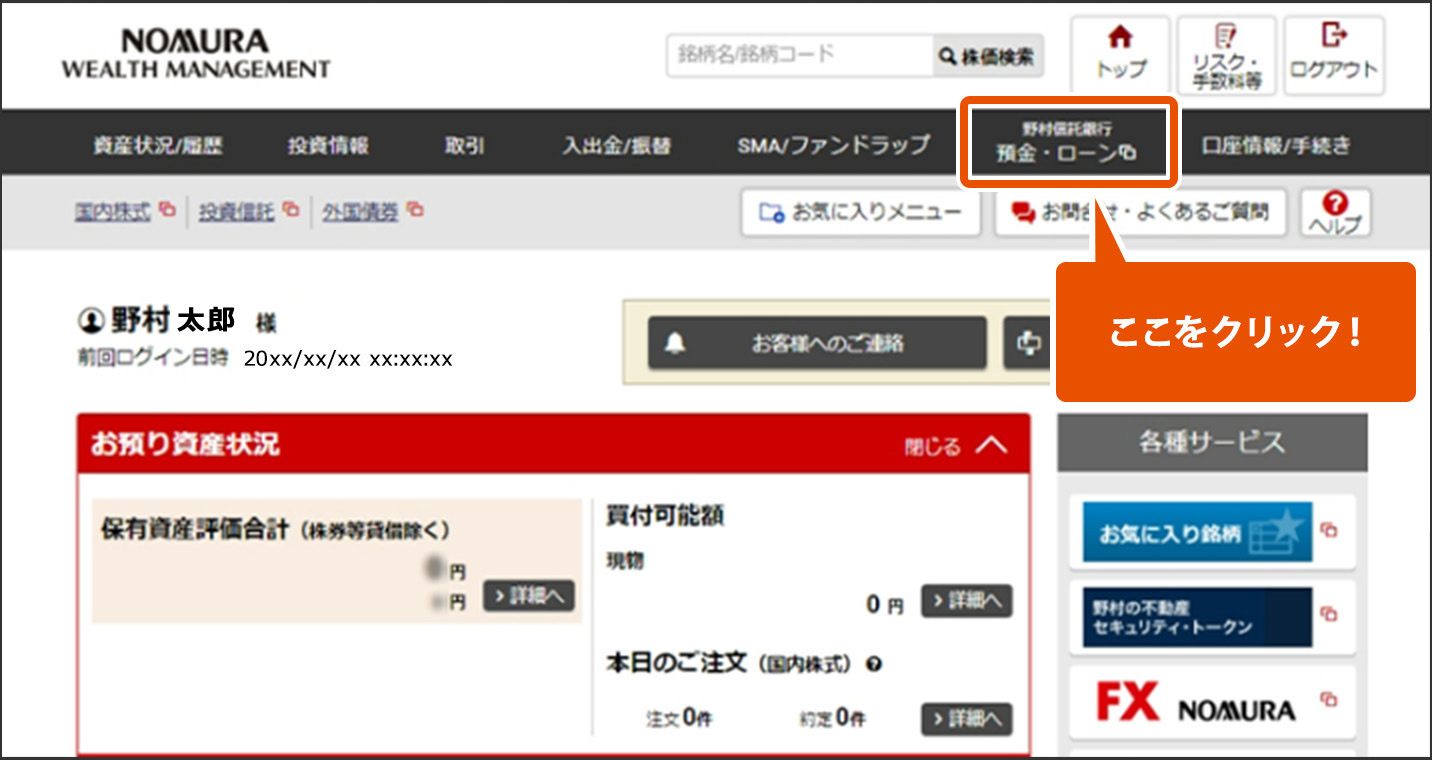Click the ログアウト logout icon button

point(1334,56)
